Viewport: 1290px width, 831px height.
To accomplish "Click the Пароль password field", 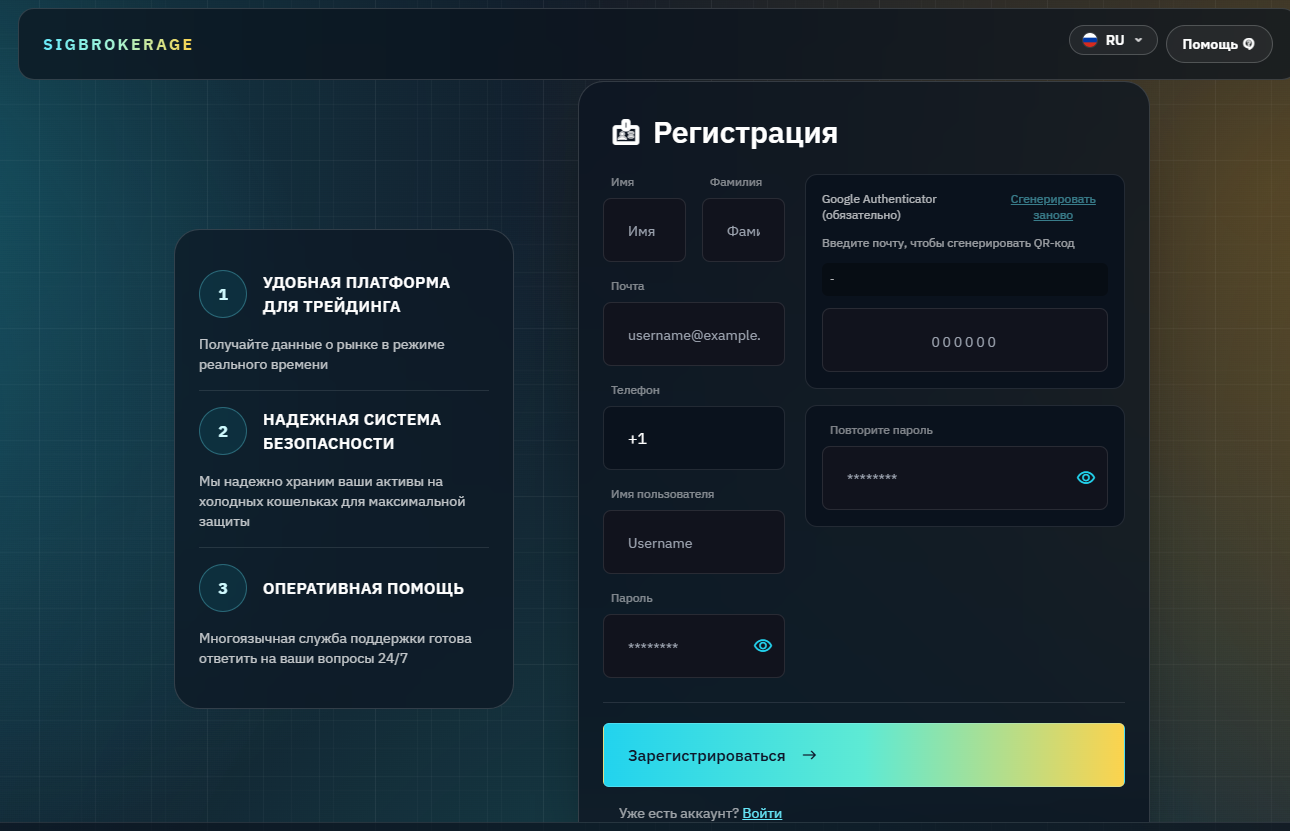I will tap(694, 646).
